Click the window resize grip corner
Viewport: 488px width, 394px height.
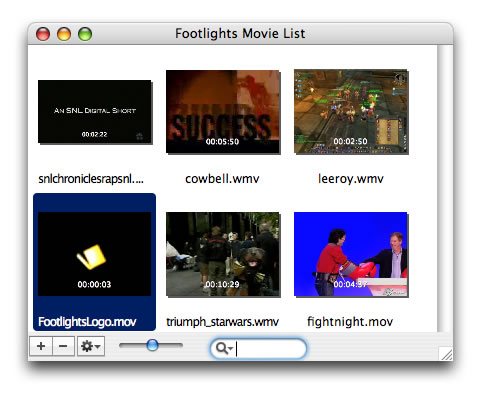coord(446,353)
